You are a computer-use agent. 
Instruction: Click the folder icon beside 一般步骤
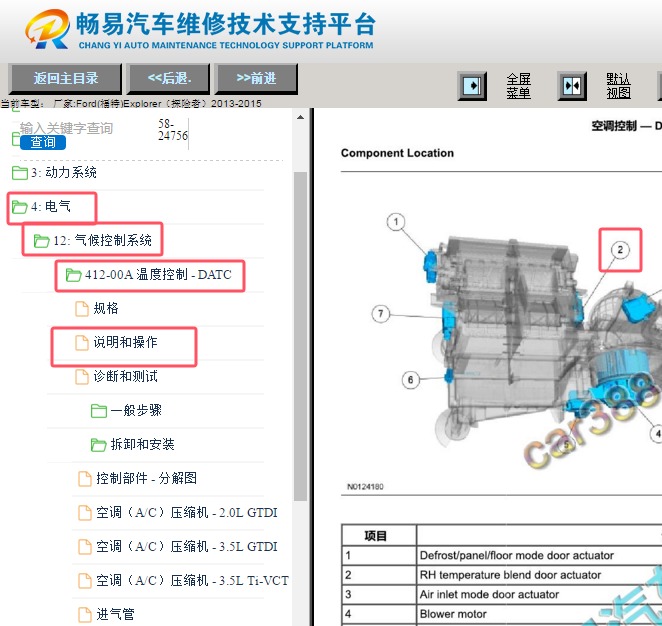click(99, 411)
